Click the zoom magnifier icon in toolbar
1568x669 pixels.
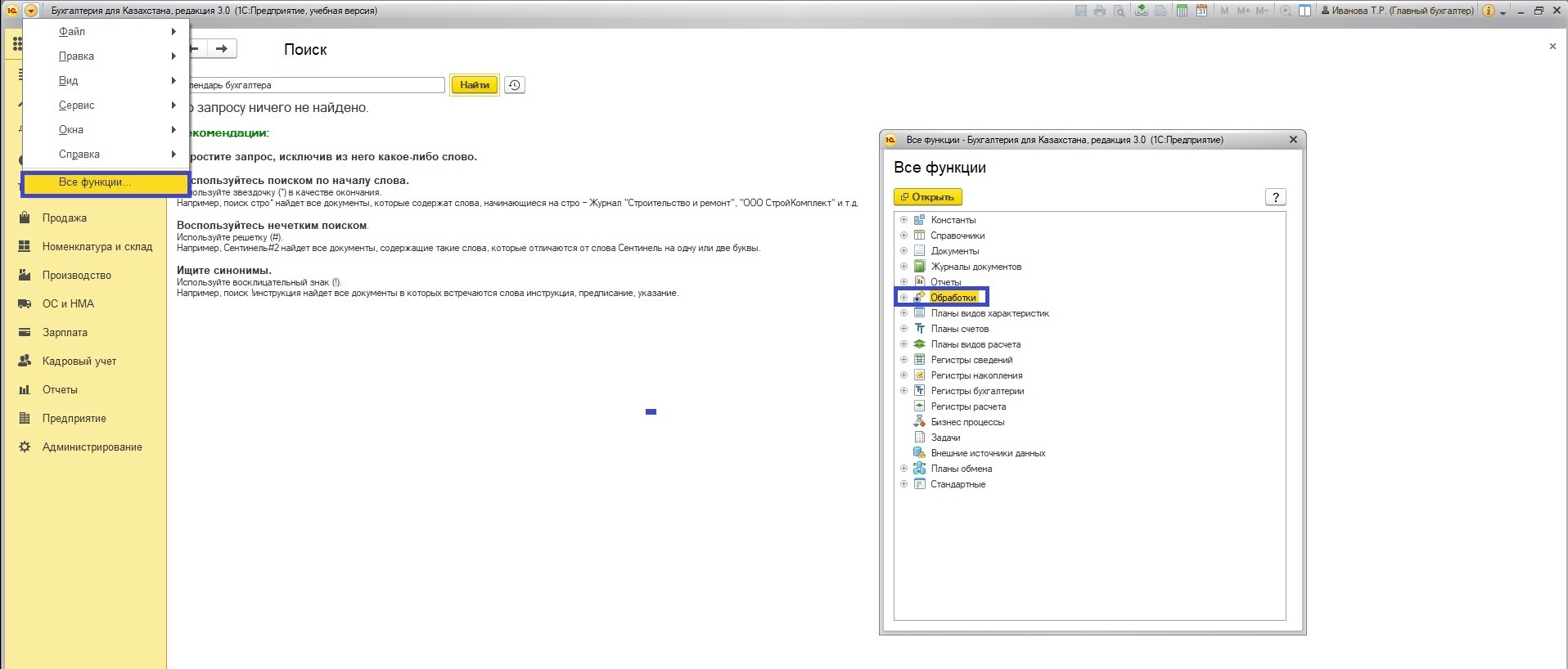[1286, 11]
